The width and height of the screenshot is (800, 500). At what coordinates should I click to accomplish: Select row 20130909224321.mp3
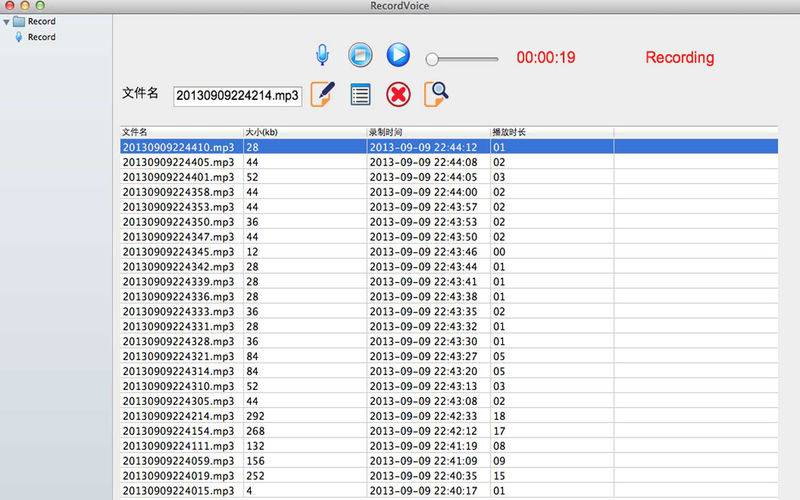(x=449, y=356)
